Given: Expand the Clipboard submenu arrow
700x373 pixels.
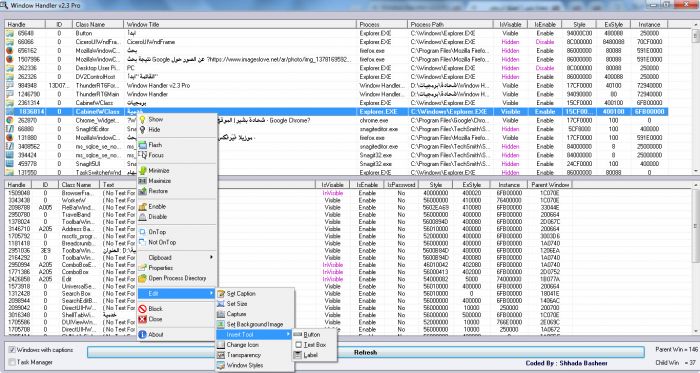Looking at the screenshot, I should 212,257.
